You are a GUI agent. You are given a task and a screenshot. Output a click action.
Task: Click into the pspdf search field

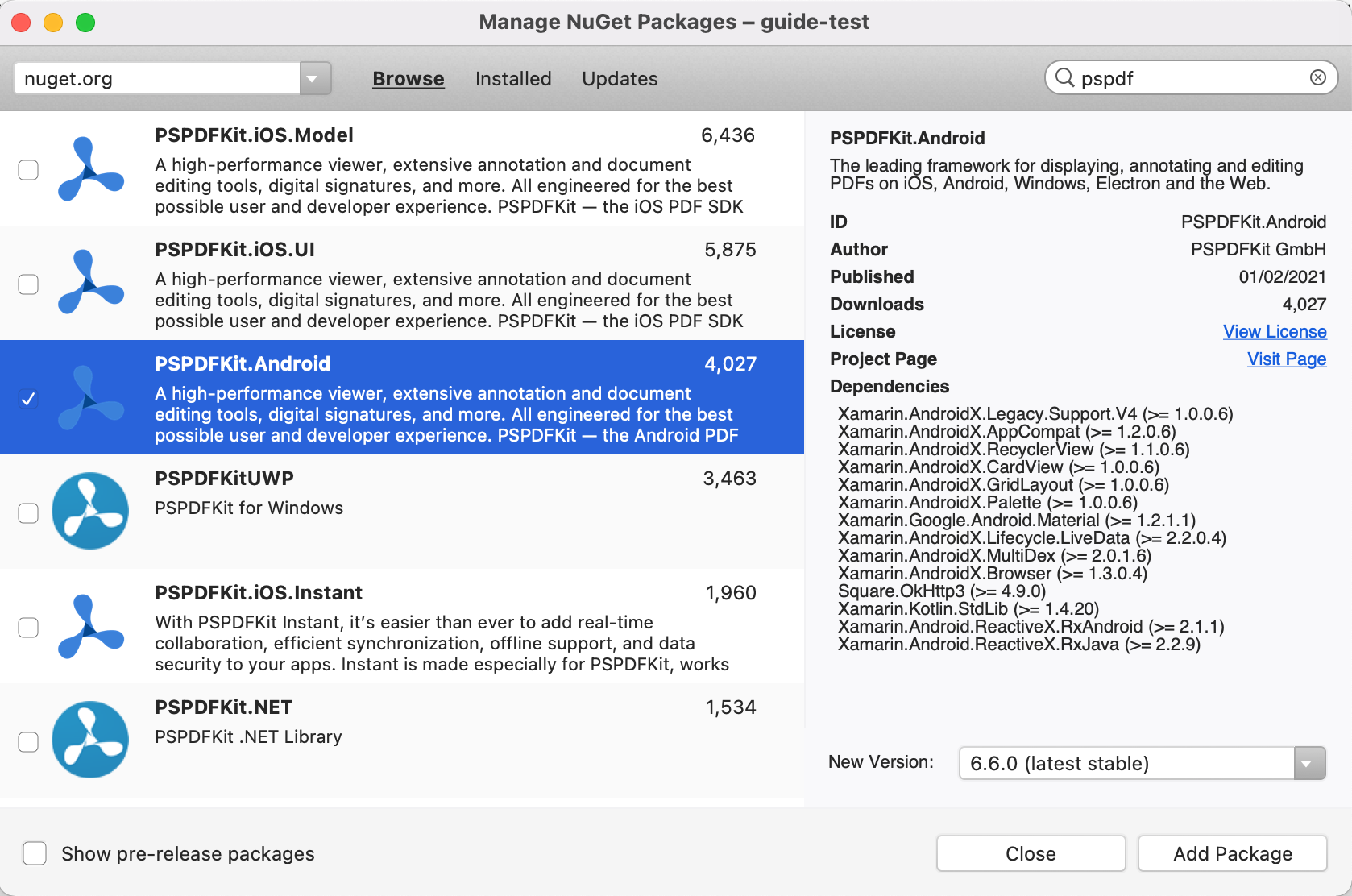click(1191, 78)
